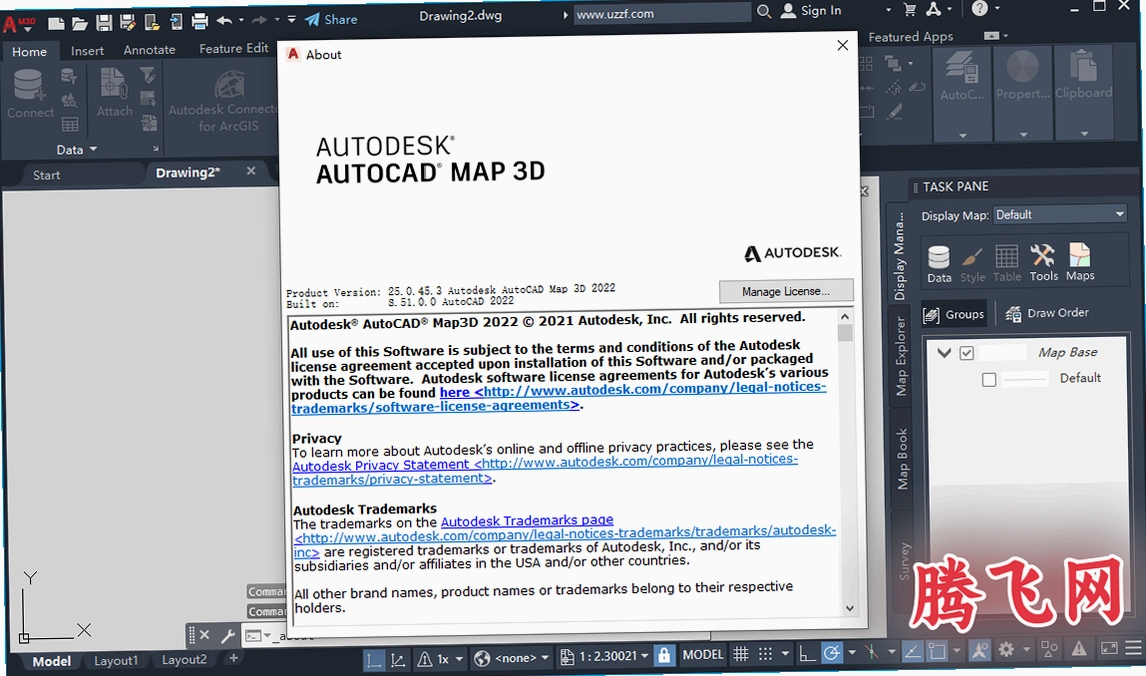Toggle ortho mode in status bar
The height and width of the screenshot is (676, 1146).
807,653
